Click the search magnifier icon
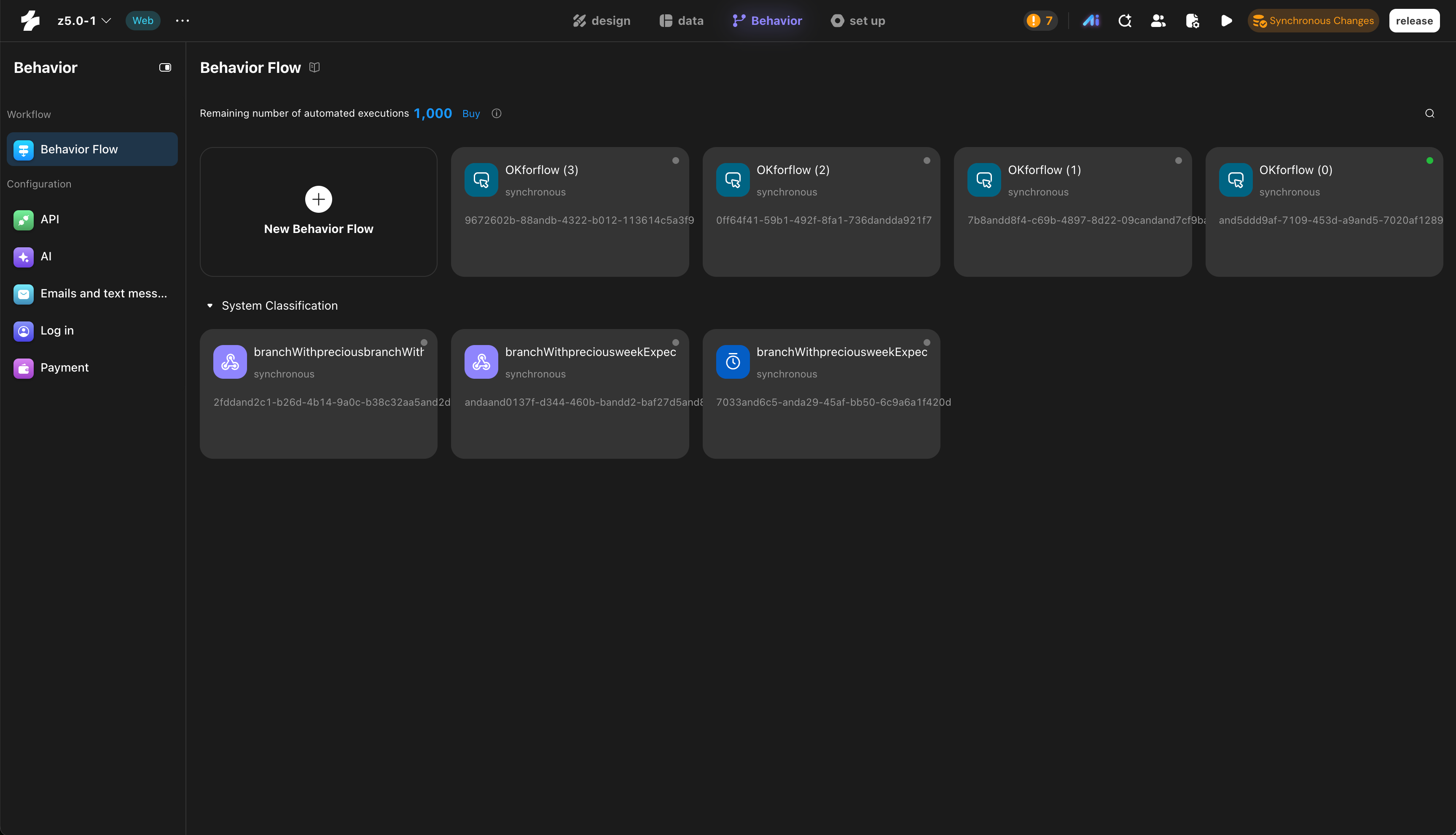The height and width of the screenshot is (835, 1456). click(x=1429, y=114)
